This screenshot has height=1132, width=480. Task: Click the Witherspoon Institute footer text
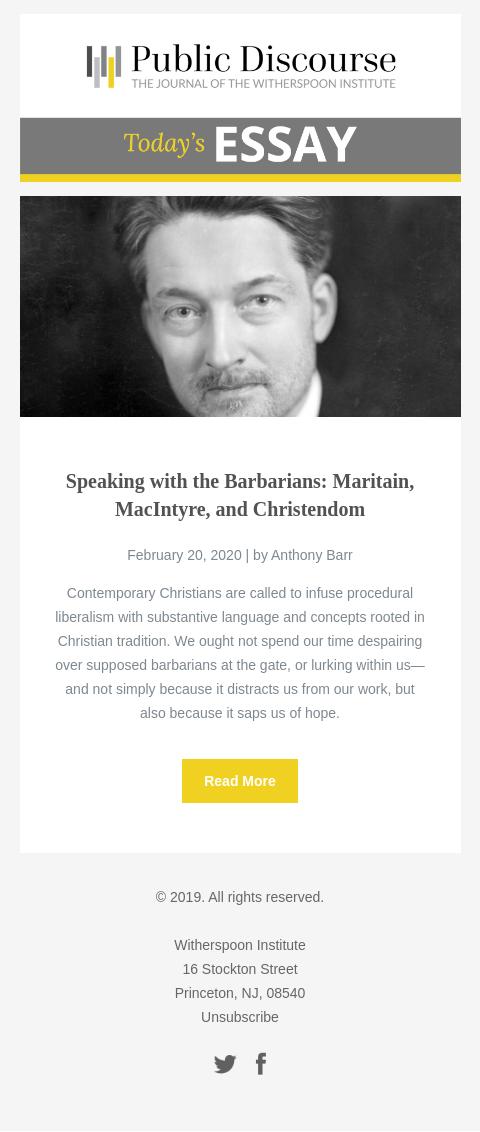click(x=240, y=945)
